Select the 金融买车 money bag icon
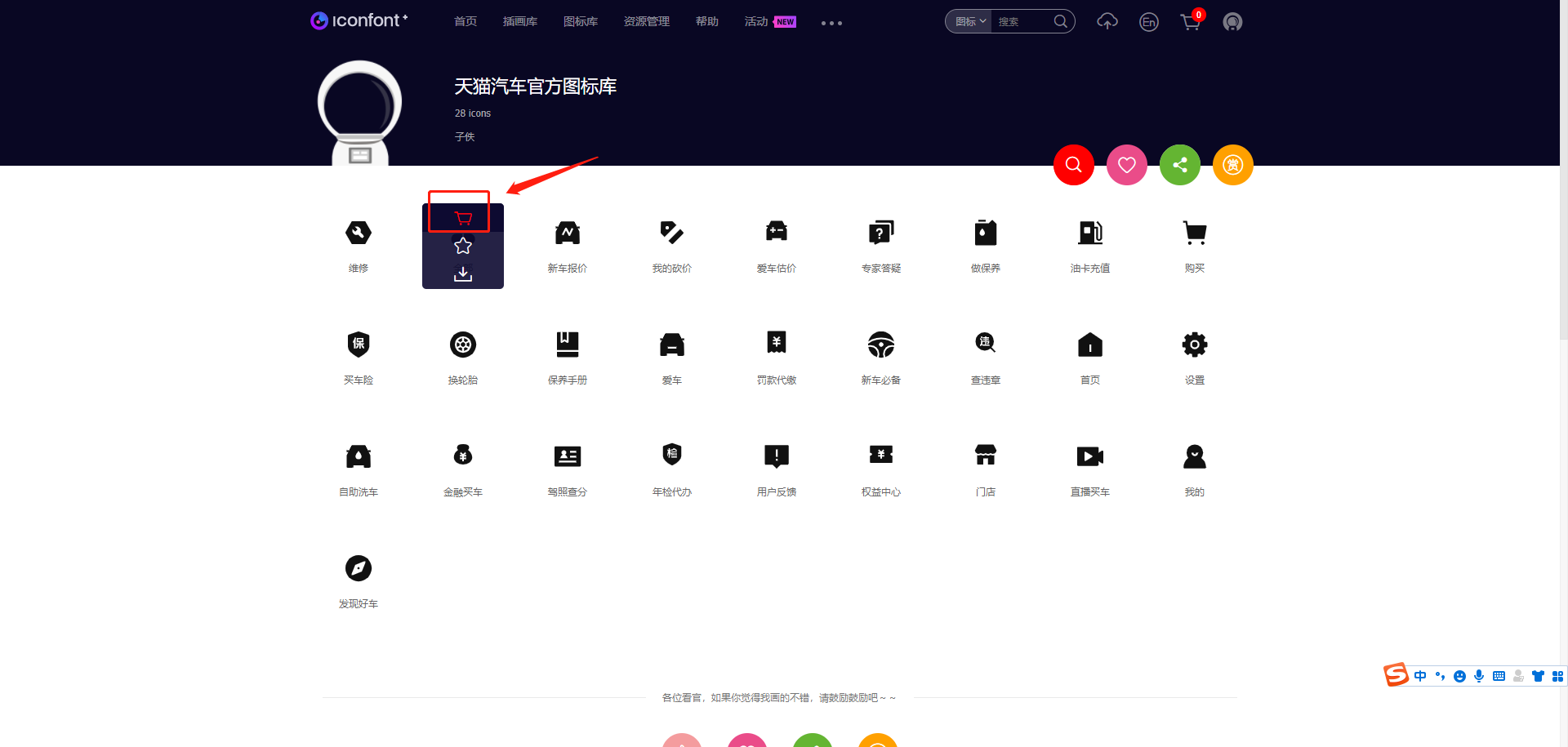Viewport: 1568px width, 747px height. [x=463, y=456]
